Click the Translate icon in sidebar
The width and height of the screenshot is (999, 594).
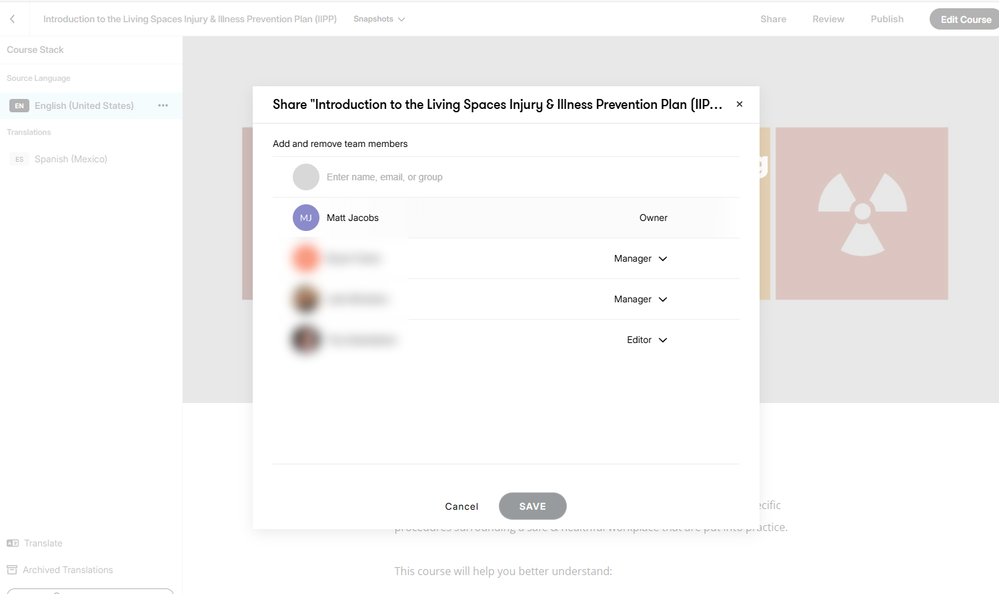coord(13,543)
